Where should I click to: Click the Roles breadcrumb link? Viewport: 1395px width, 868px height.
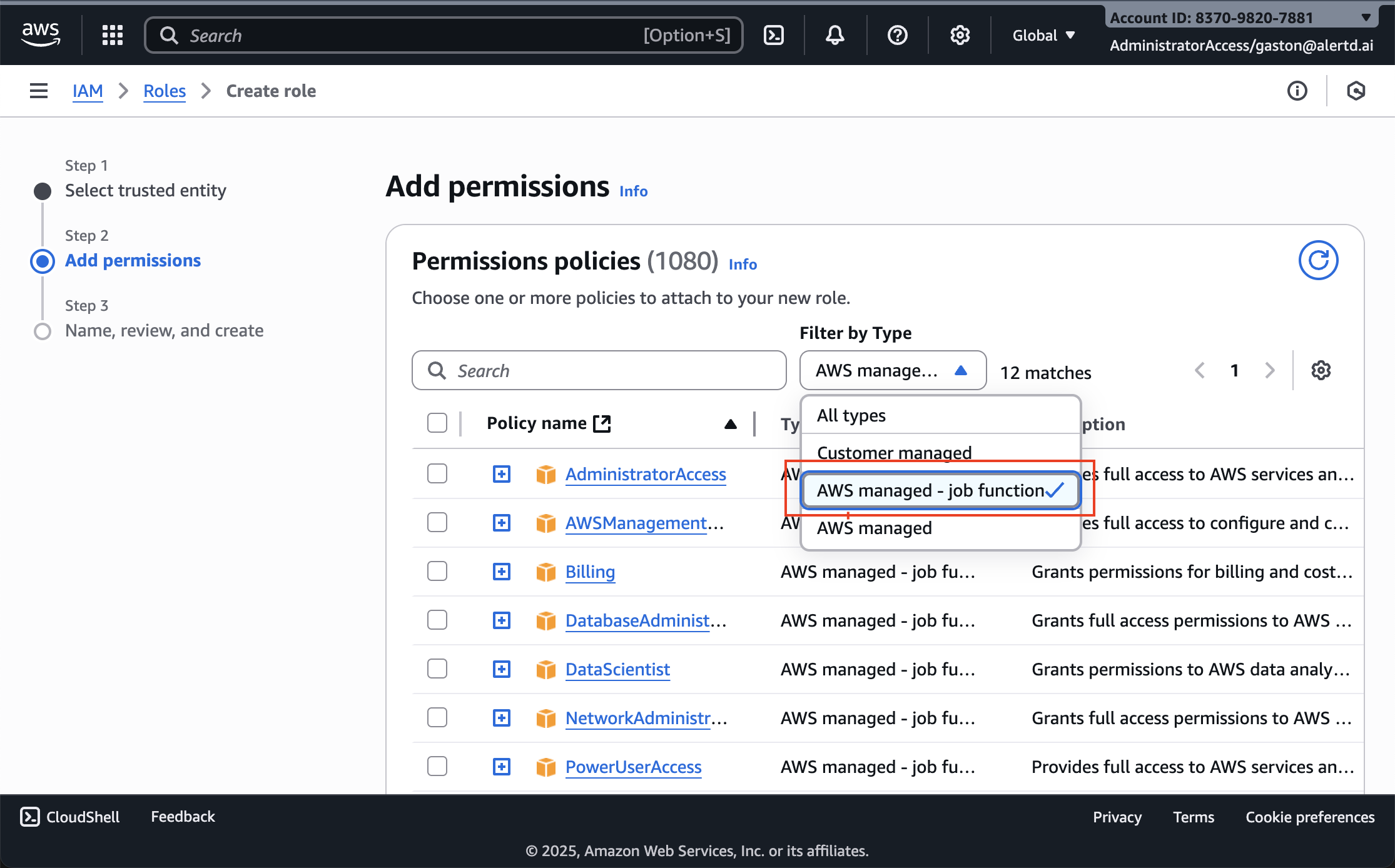[x=164, y=91]
